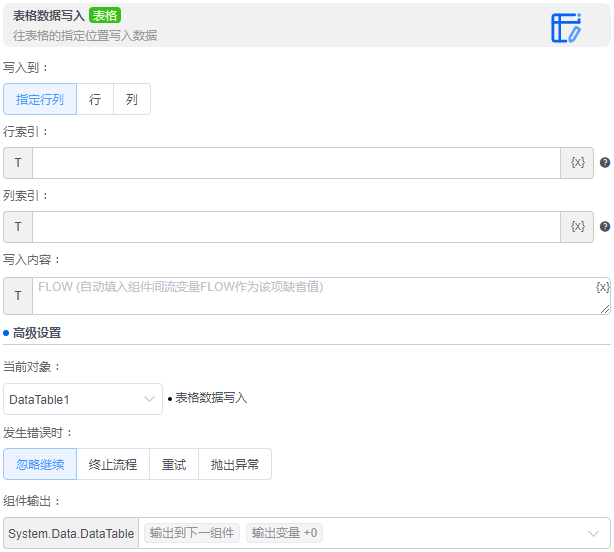Click the table write icon in header
The width and height of the screenshot is (614, 552).
pos(566,28)
